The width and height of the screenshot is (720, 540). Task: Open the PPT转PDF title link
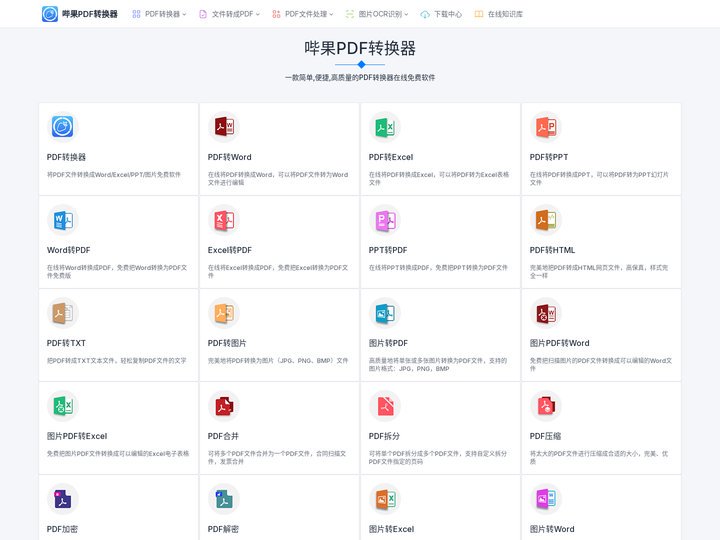[x=388, y=250]
